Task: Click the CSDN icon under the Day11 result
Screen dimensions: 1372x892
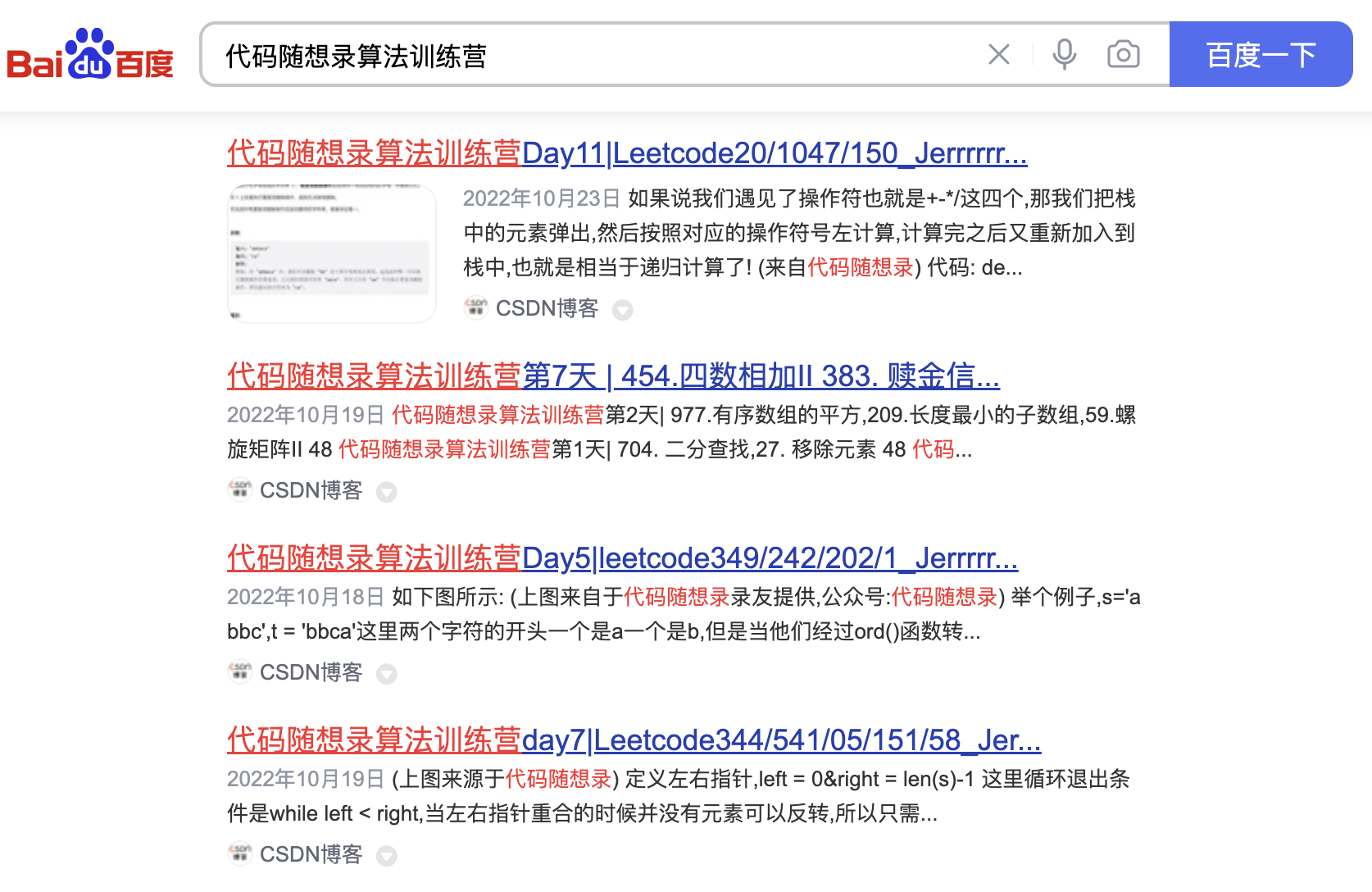Action: pyautogui.click(x=476, y=307)
